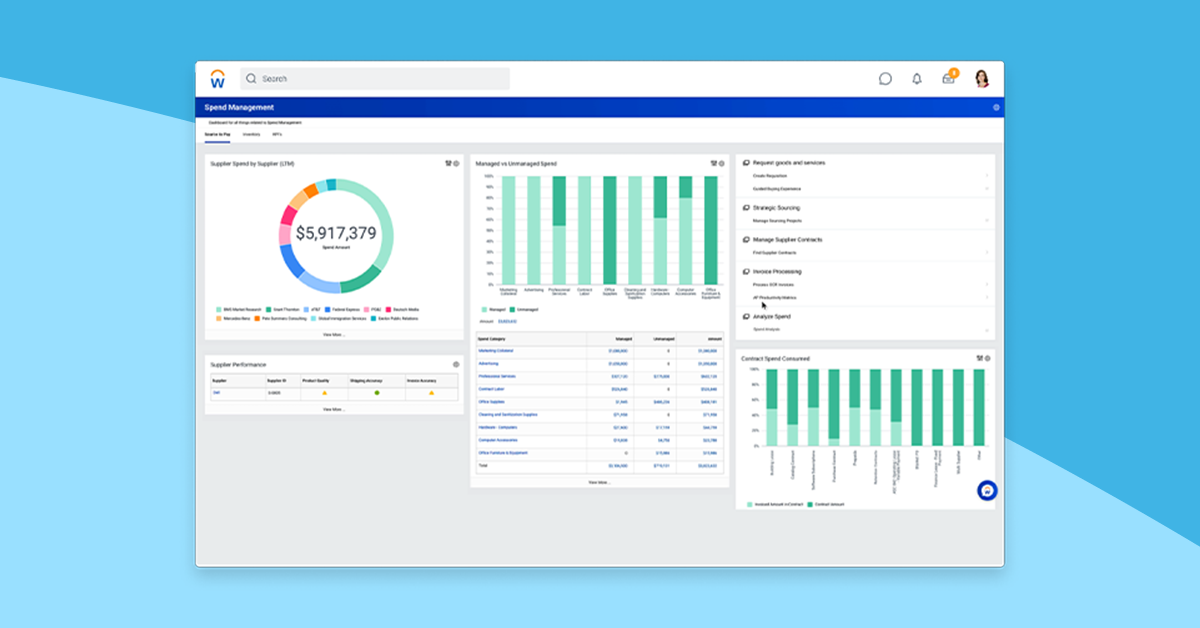Open the Workday Assistant floating chat button
1200x628 pixels.
[x=986, y=492]
